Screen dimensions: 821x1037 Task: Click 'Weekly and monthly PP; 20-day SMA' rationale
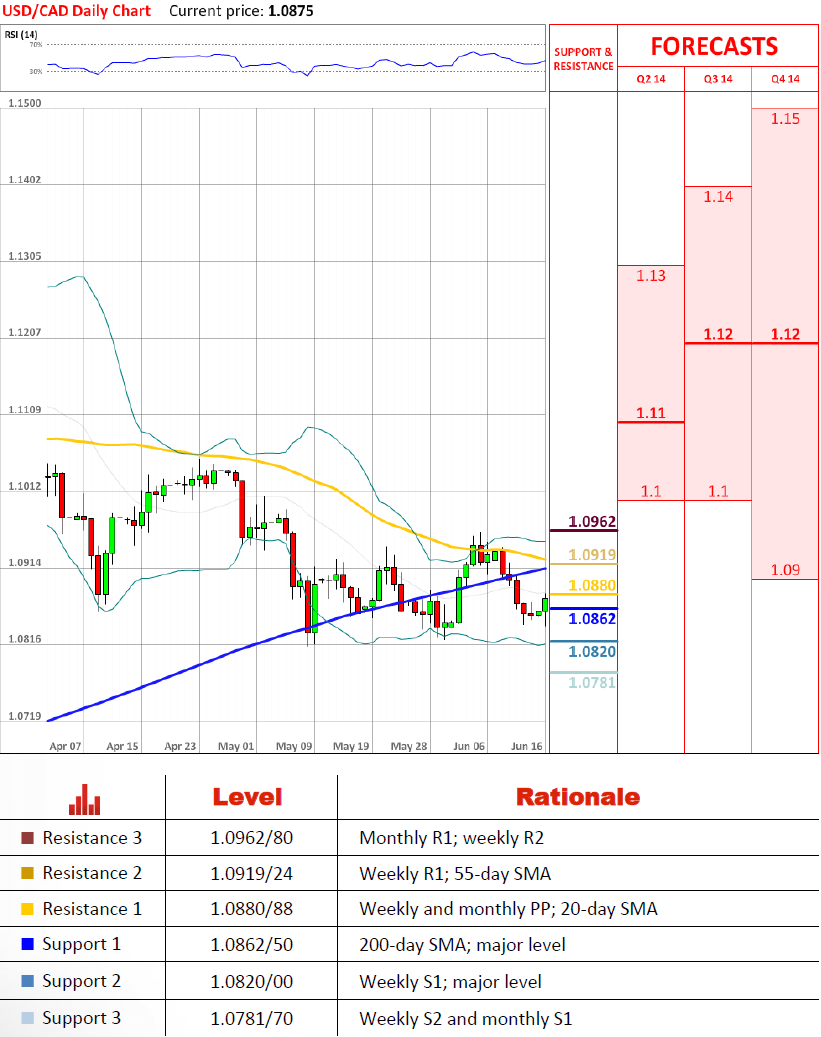509,909
